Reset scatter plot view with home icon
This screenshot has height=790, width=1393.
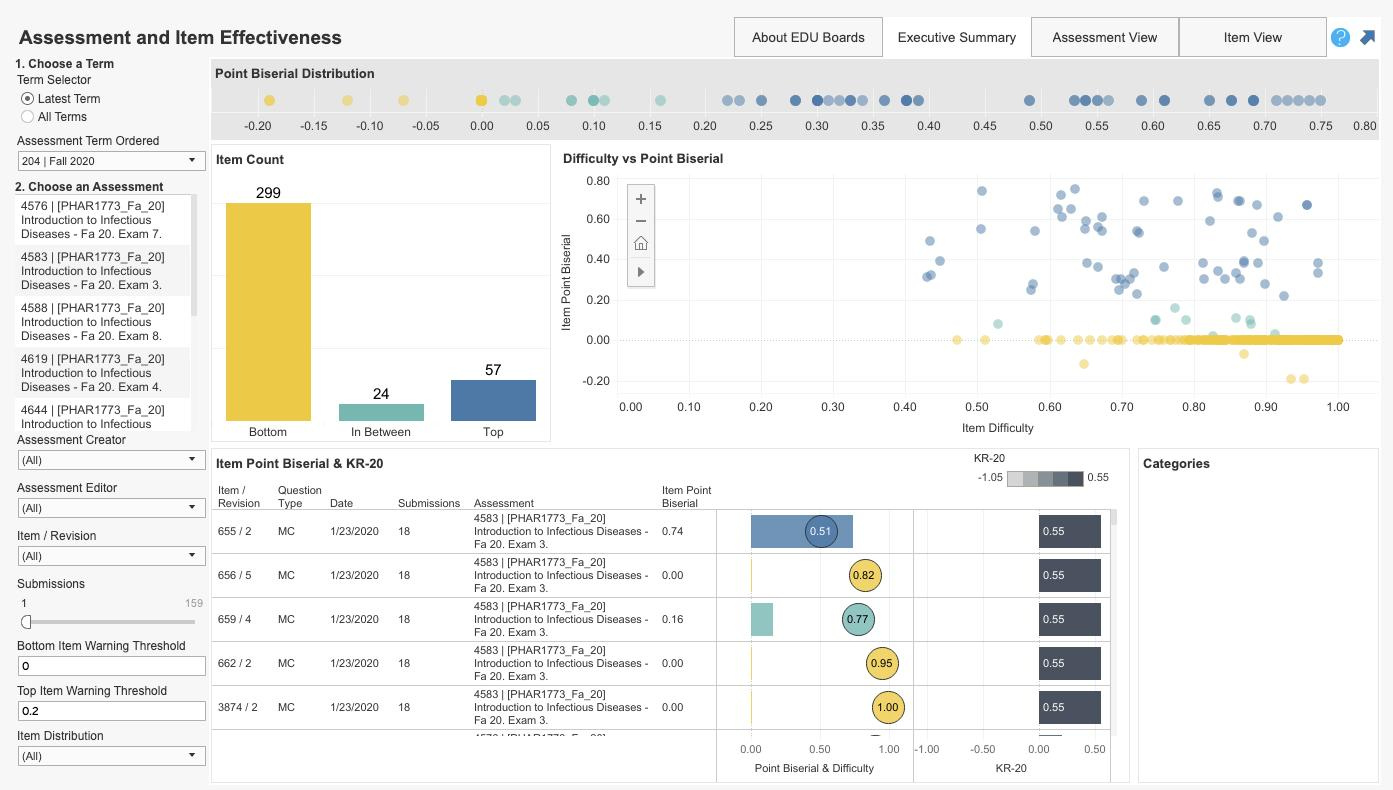tap(641, 244)
